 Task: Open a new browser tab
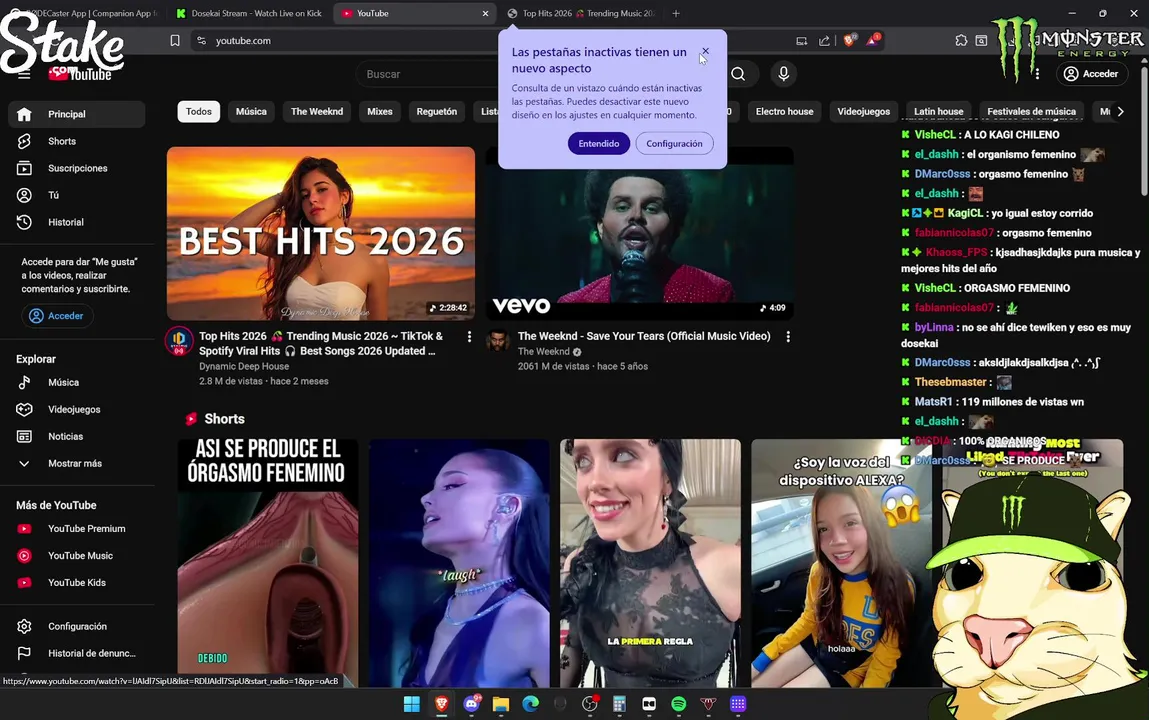tap(676, 13)
